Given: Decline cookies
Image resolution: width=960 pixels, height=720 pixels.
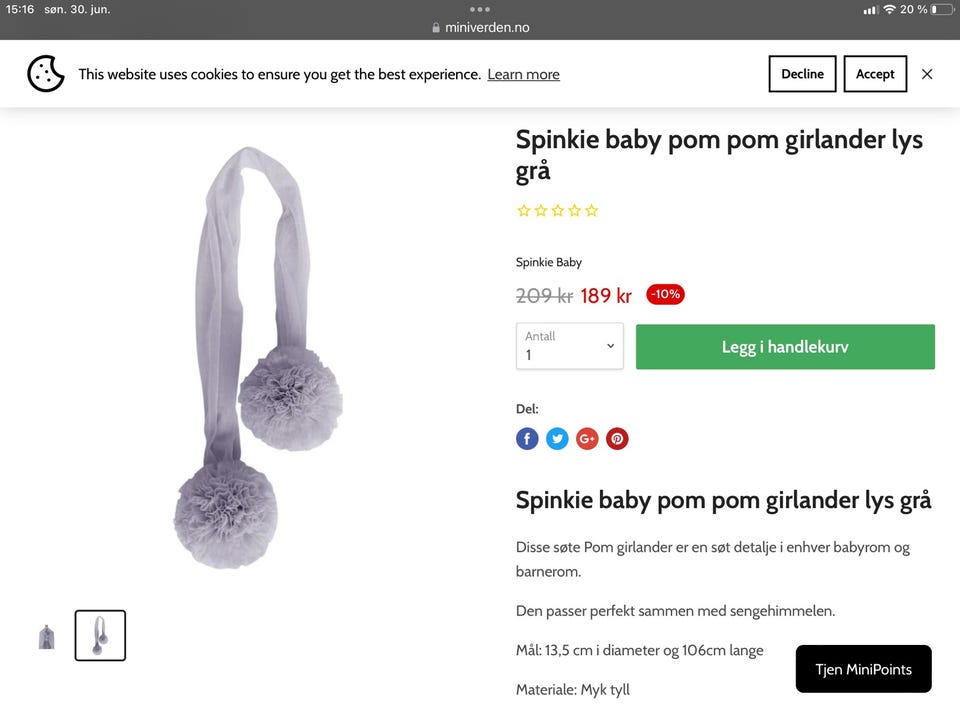Looking at the screenshot, I should click(x=802, y=74).
